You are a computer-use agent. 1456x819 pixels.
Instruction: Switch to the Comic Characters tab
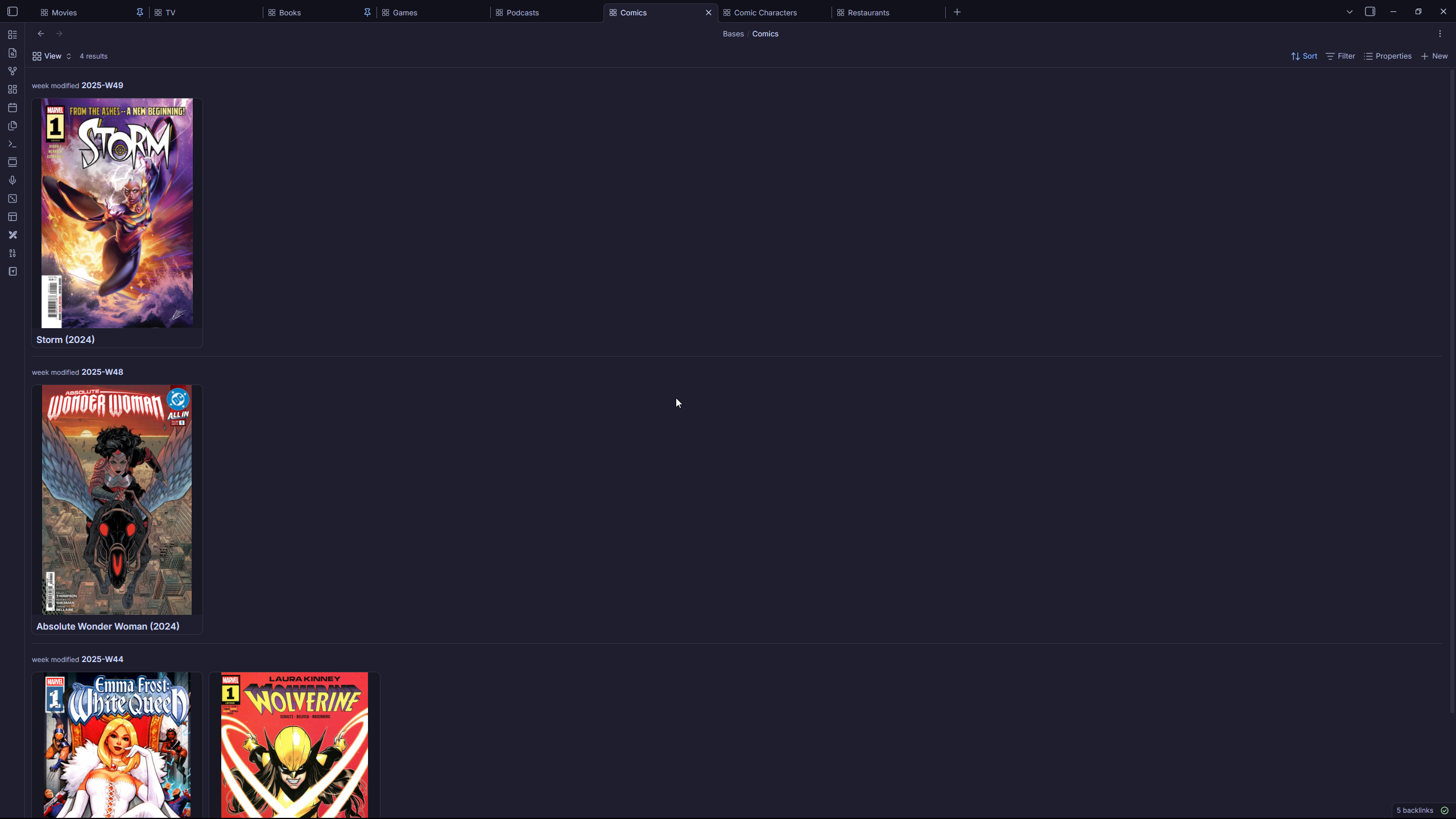tap(765, 13)
